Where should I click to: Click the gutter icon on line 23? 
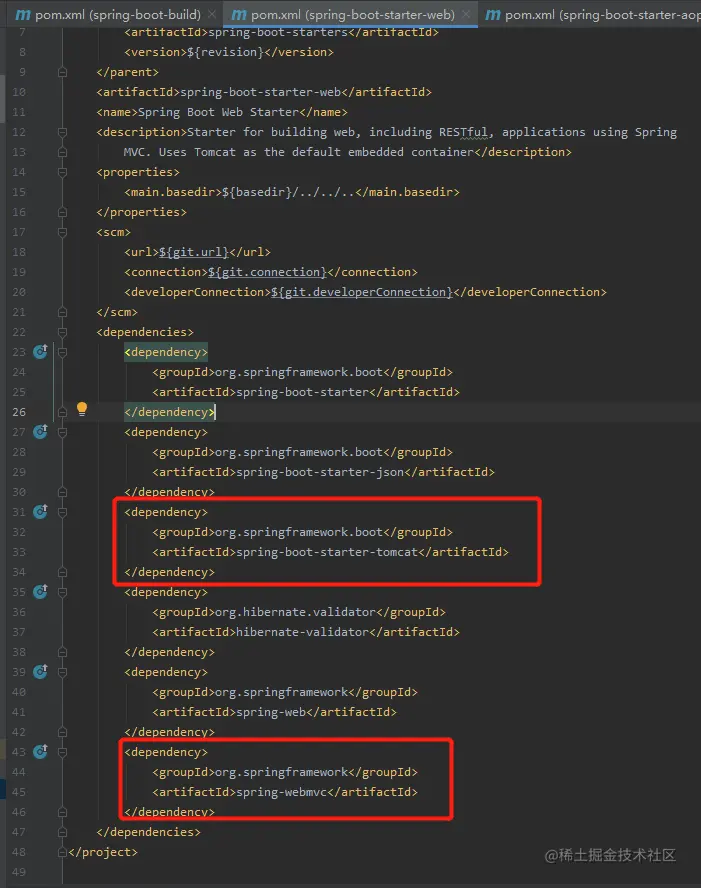[40, 352]
